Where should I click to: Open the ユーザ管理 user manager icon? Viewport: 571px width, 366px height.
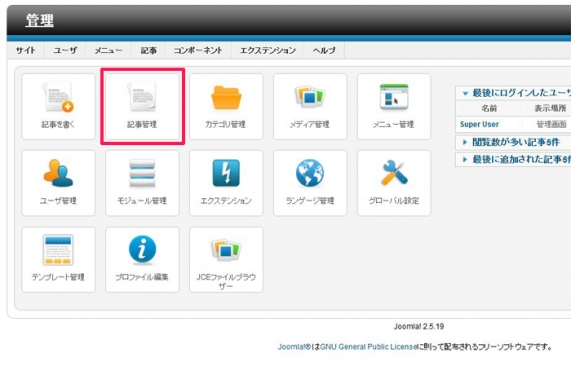coord(58,183)
